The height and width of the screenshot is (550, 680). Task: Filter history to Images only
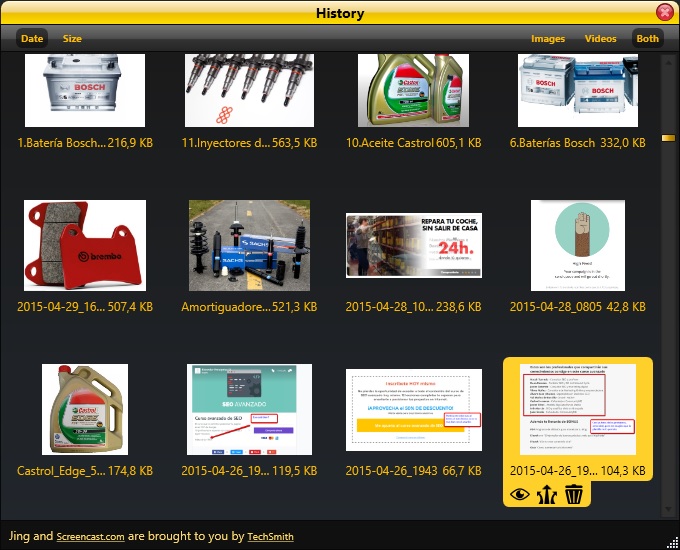pos(548,39)
